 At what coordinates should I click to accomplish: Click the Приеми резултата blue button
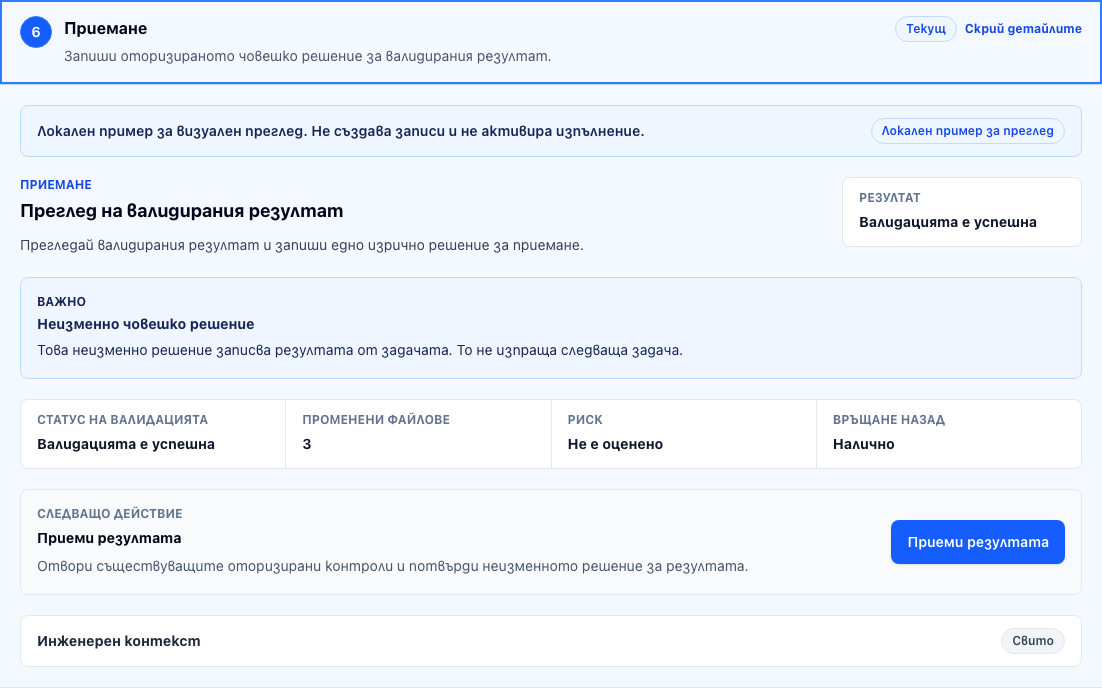click(x=978, y=542)
